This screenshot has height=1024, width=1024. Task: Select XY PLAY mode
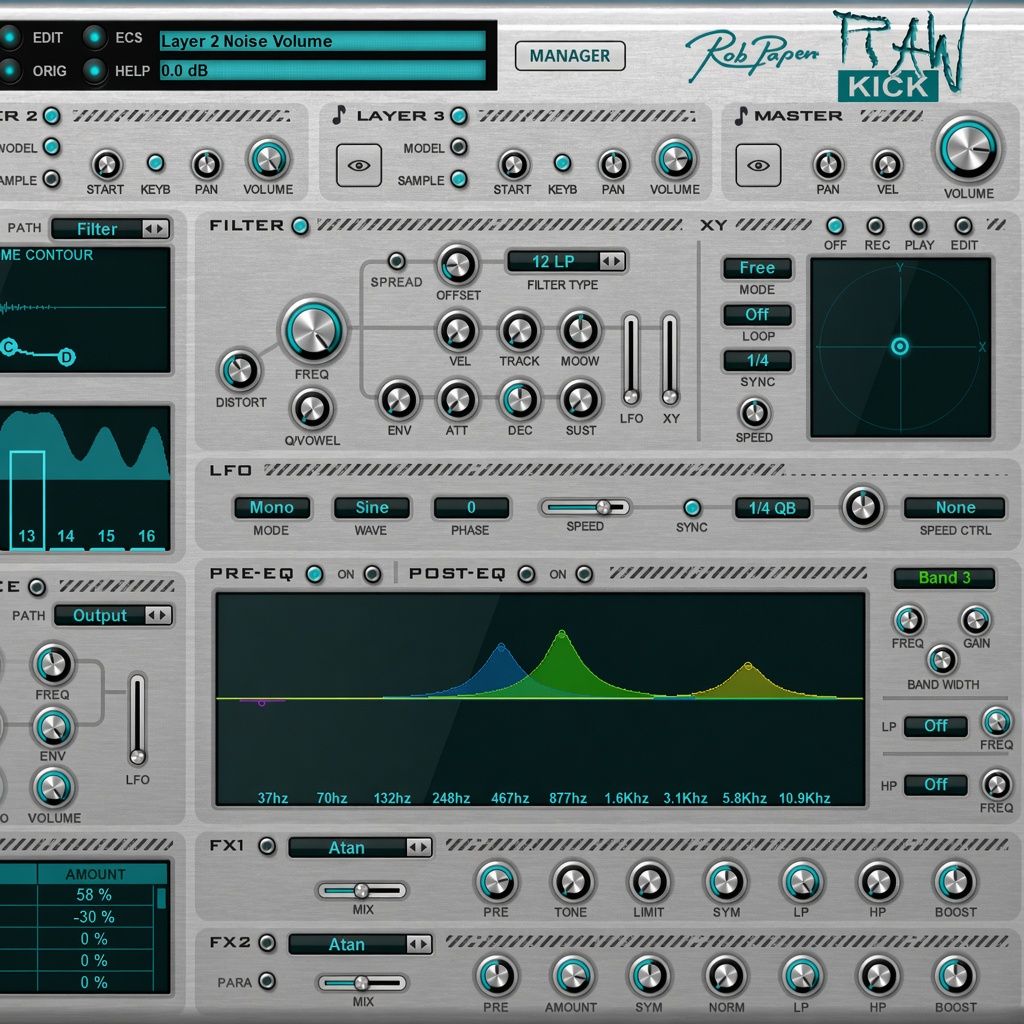(918, 226)
